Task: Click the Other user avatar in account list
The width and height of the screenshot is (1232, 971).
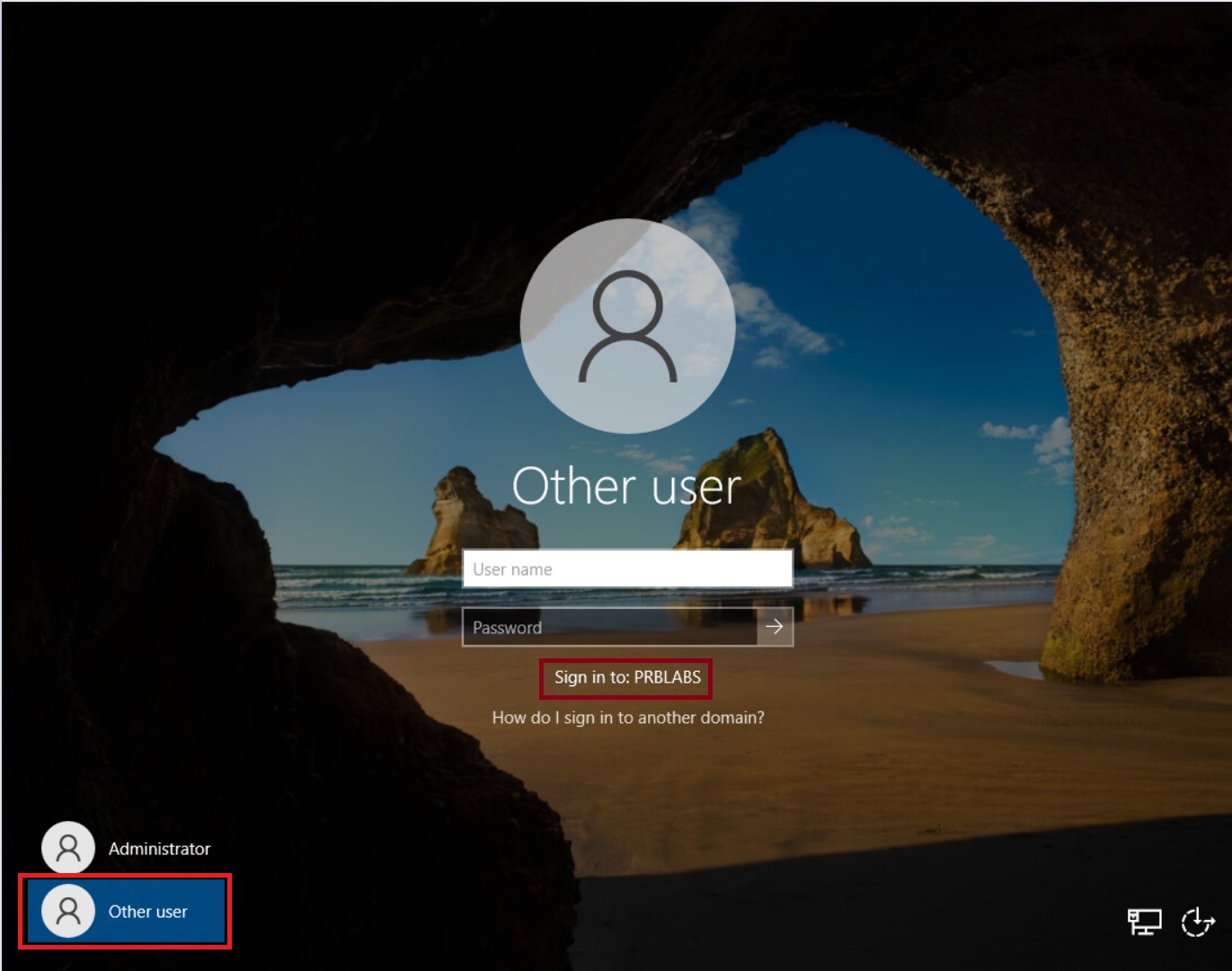Action: (x=68, y=911)
